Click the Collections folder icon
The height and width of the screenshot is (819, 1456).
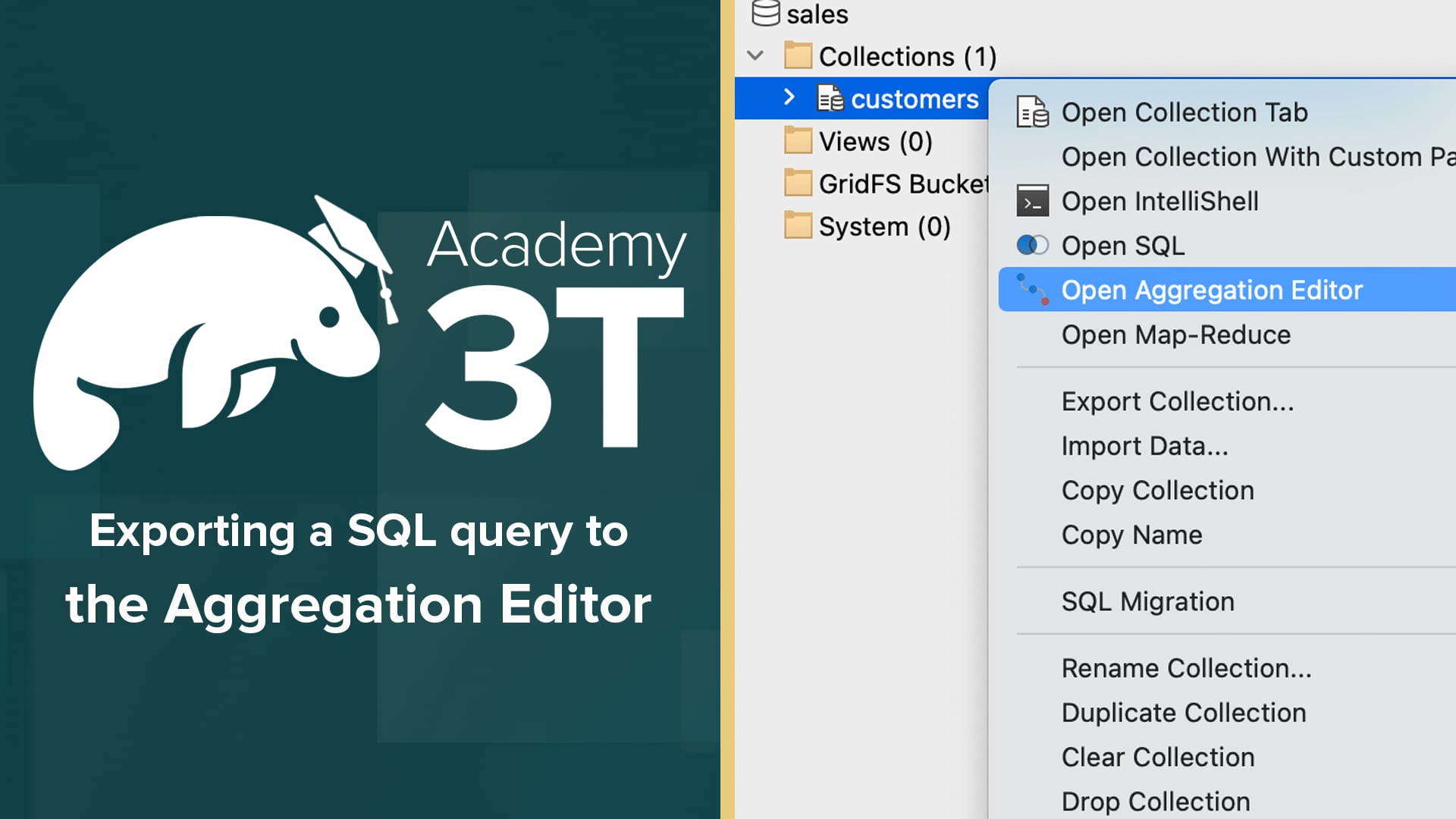(x=798, y=55)
